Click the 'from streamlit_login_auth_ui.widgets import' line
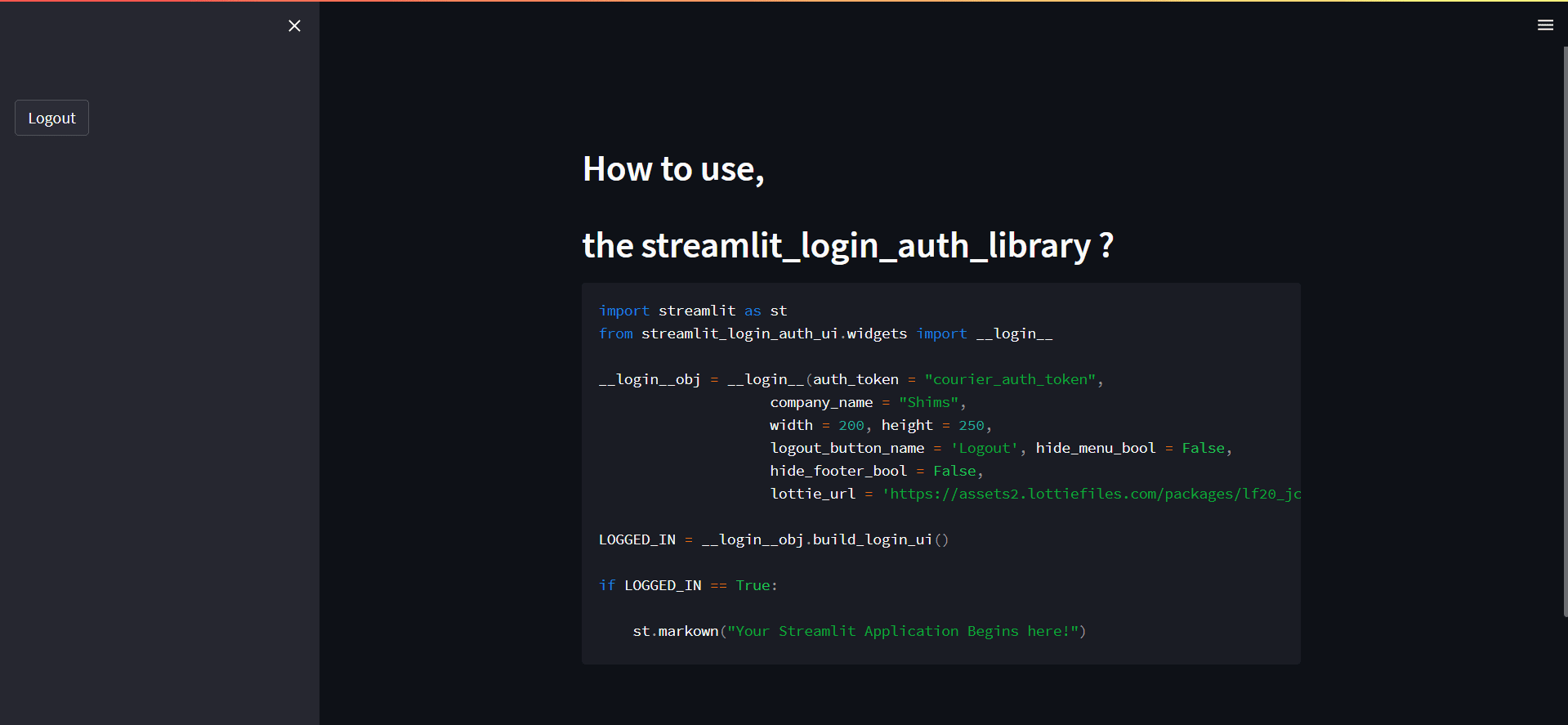The height and width of the screenshot is (725, 1568). point(825,333)
